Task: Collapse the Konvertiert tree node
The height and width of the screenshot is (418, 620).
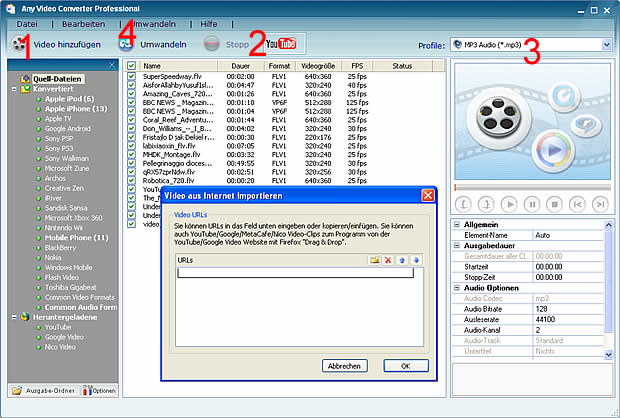Action: [14, 89]
